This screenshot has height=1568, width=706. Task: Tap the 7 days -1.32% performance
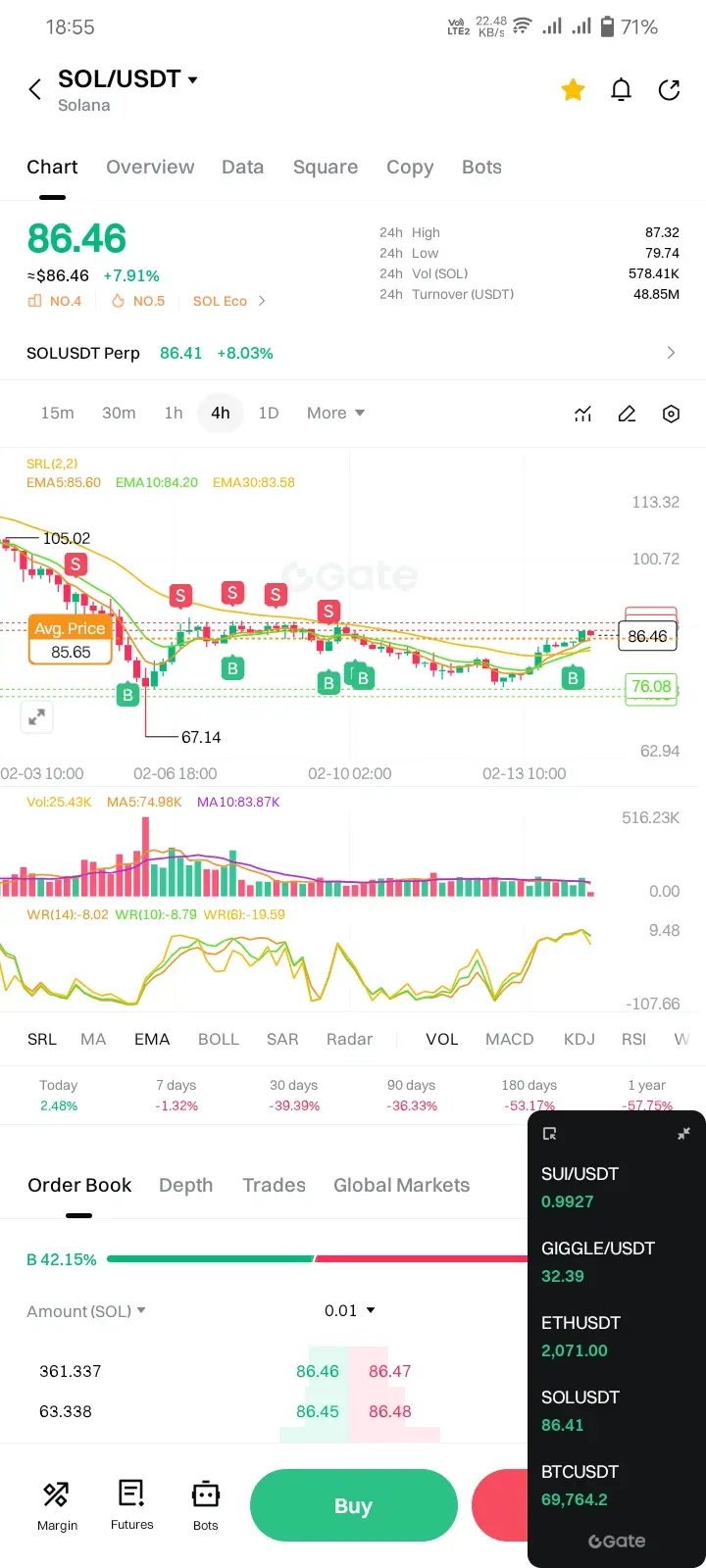(x=176, y=1095)
